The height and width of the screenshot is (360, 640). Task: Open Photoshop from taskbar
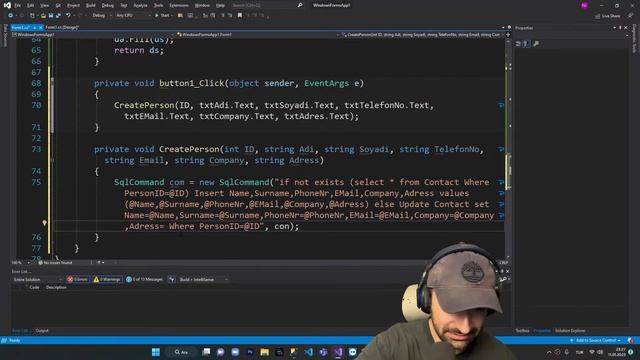pos(250,352)
